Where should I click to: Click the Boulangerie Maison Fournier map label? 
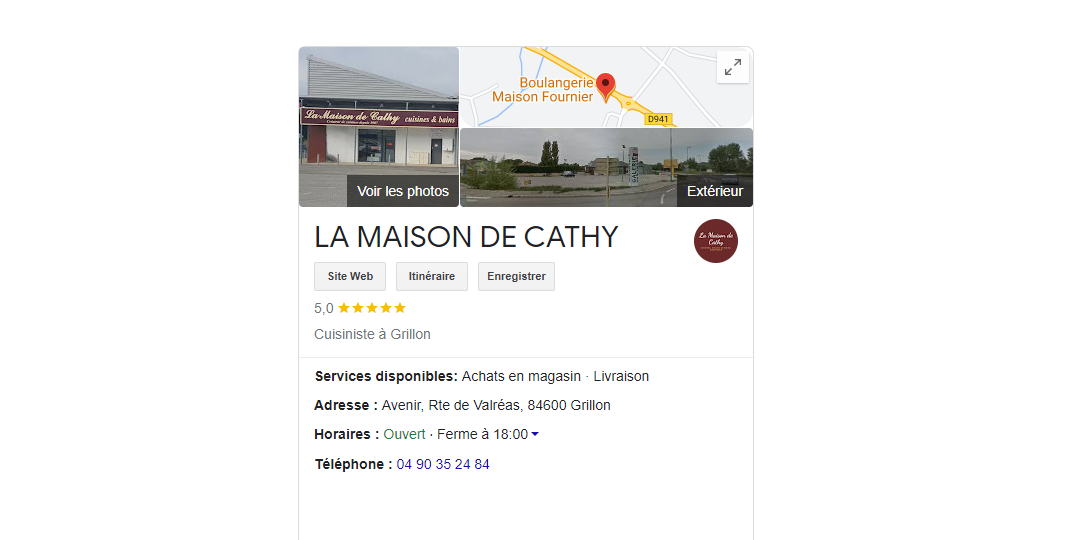543,90
